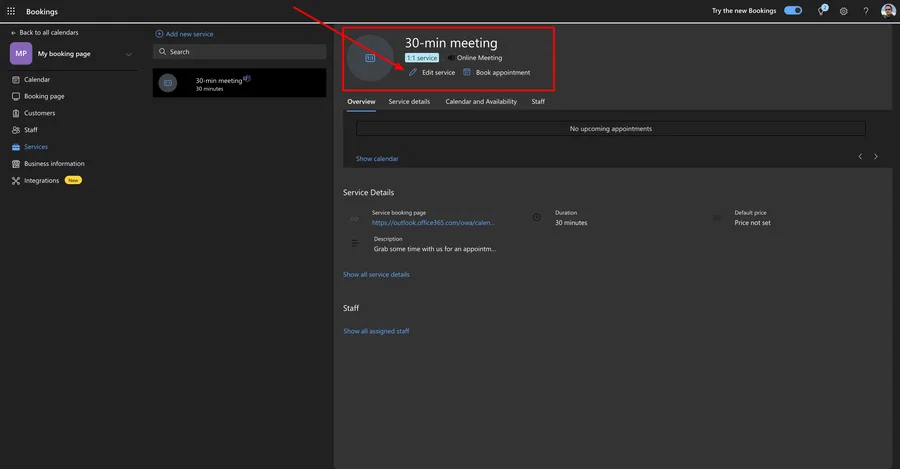Click the 1:1 service badge
Viewport: 900px width, 469px height.
422,58
